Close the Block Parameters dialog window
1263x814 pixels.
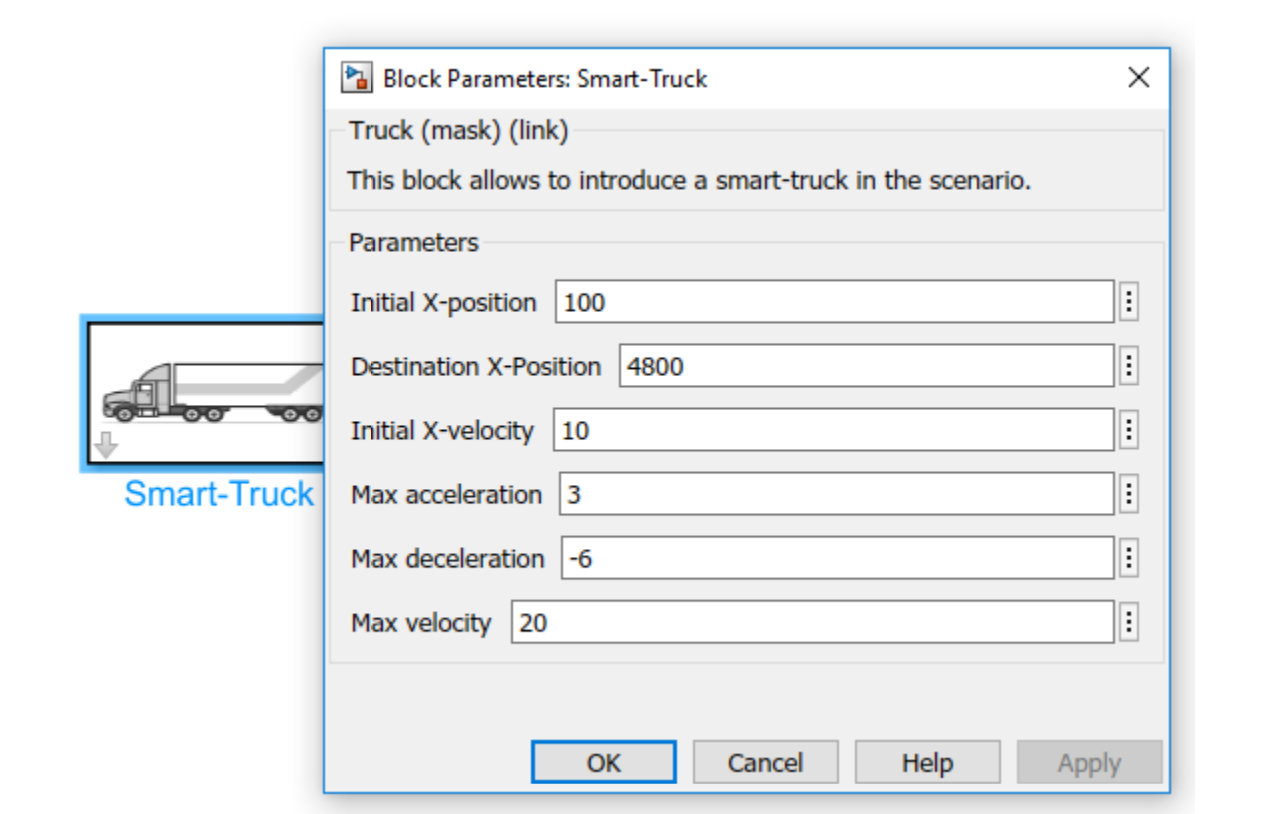pos(1138,78)
